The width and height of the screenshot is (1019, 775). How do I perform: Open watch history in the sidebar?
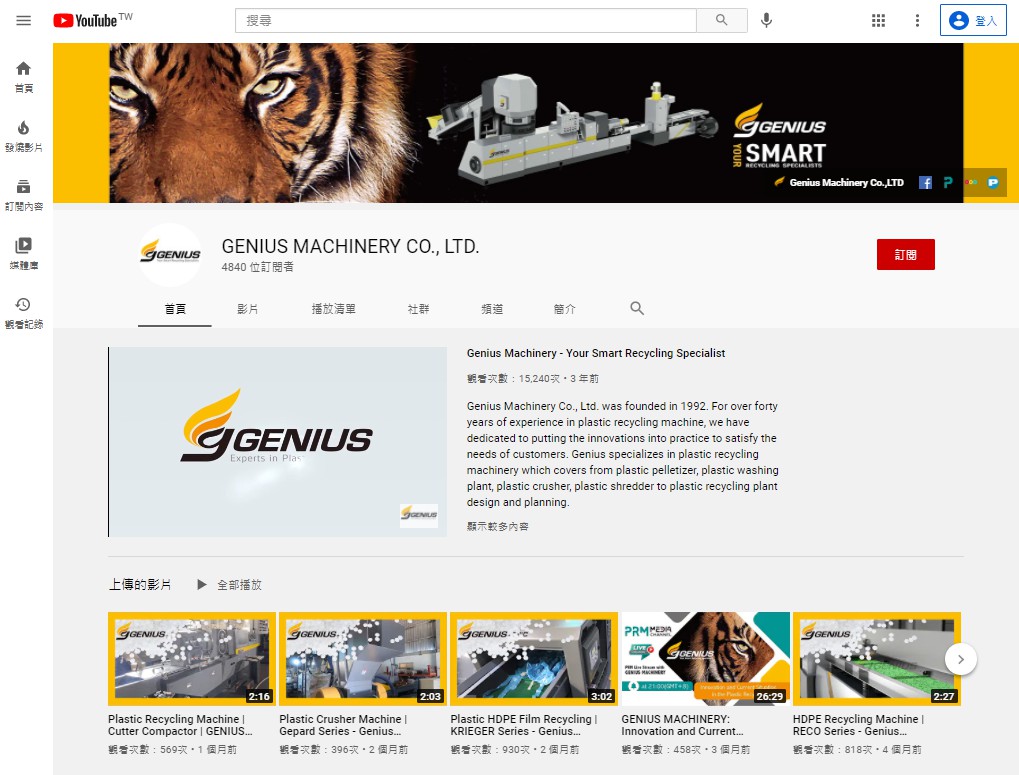23,313
